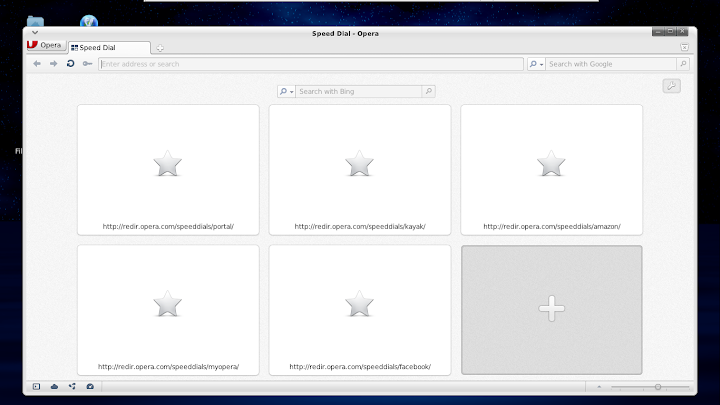Open Speed Dial configure wrench button
The width and height of the screenshot is (720, 405).
pos(671,86)
